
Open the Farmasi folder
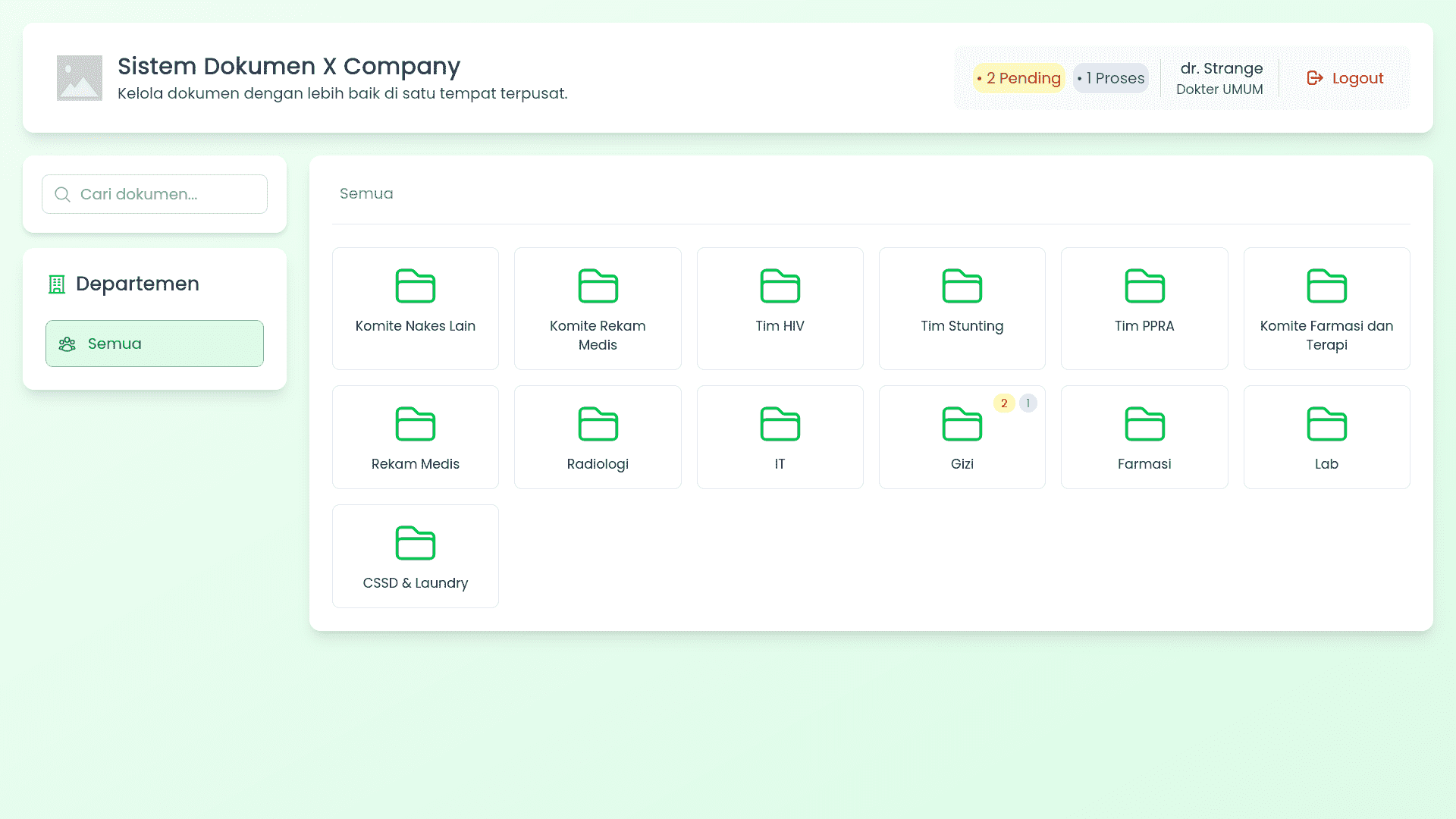coord(1144,437)
